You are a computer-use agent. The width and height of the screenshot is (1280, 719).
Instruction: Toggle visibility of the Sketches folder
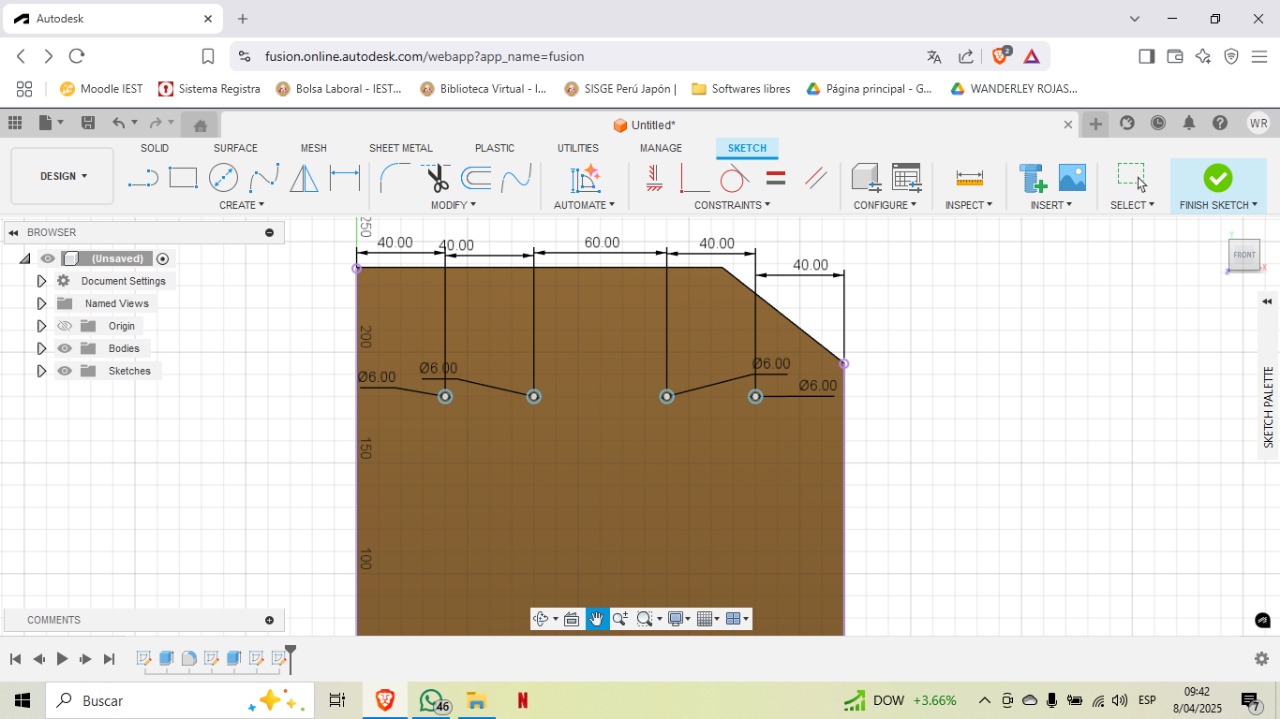(x=65, y=371)
